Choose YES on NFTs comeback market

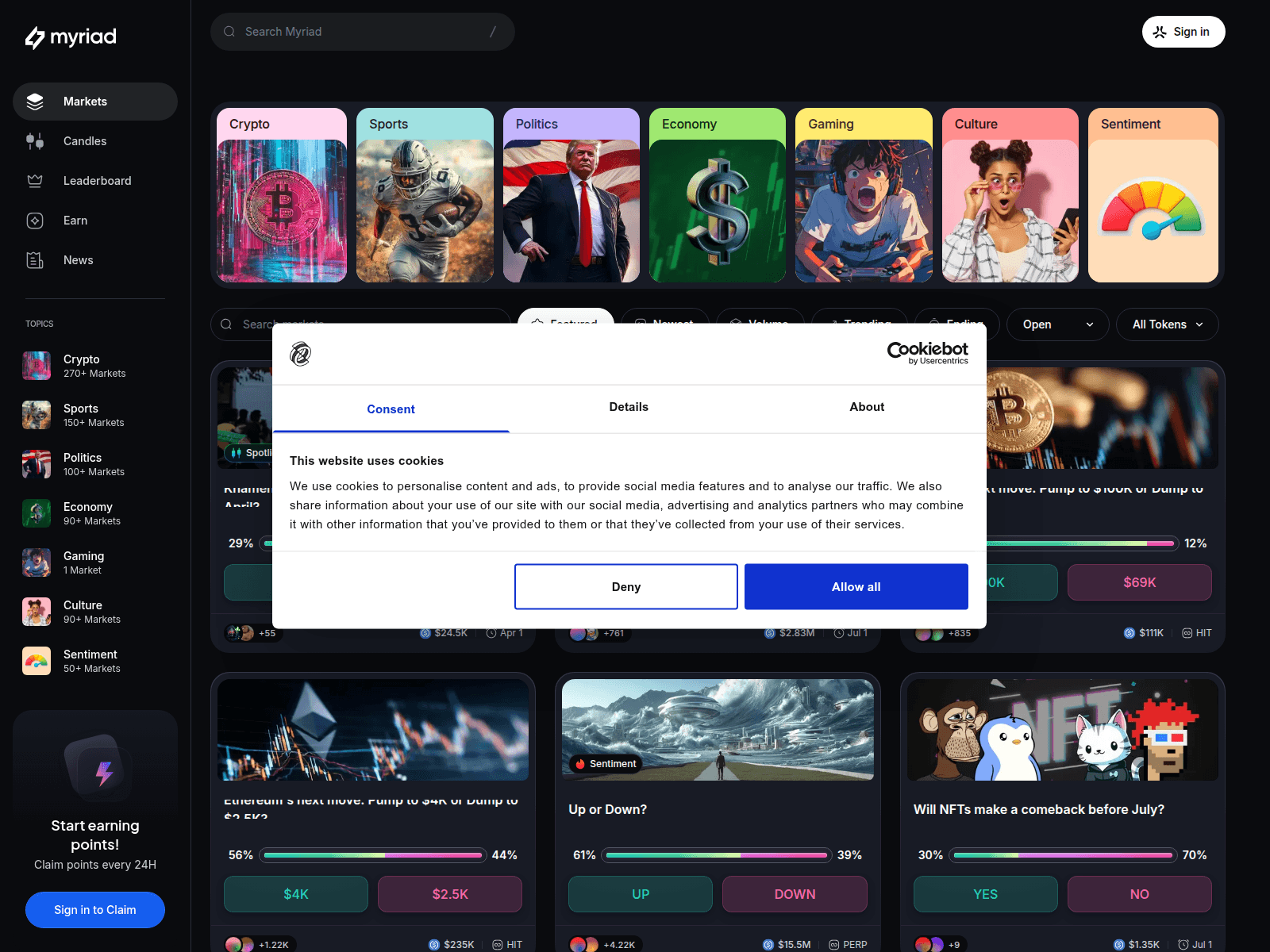point(986,894)
